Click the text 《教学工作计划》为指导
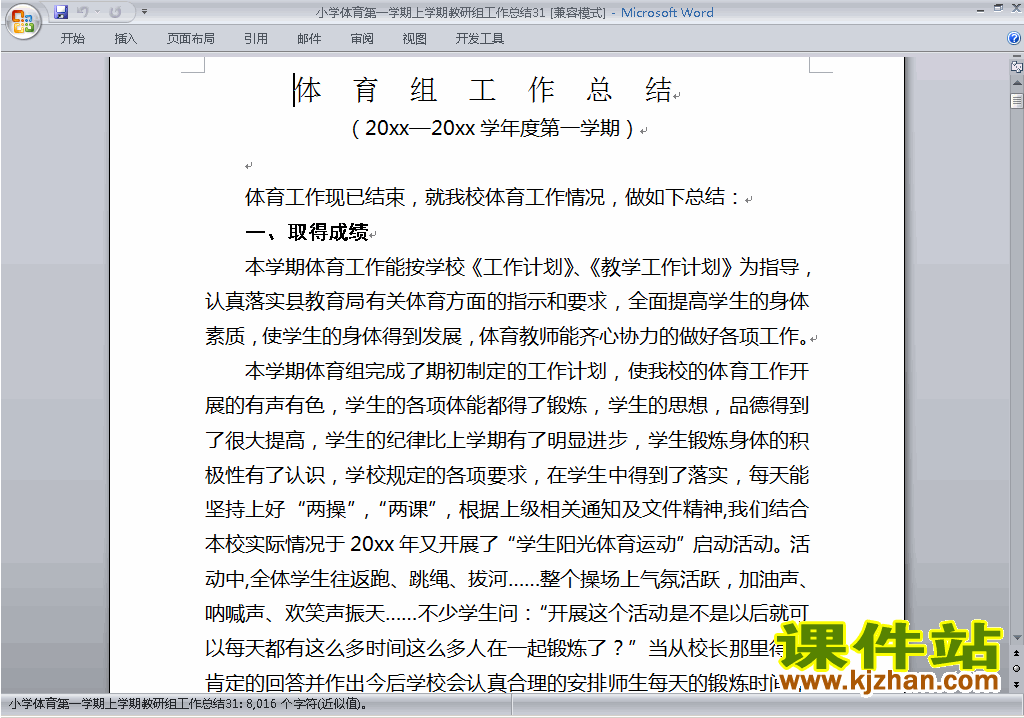 point(694,267)
